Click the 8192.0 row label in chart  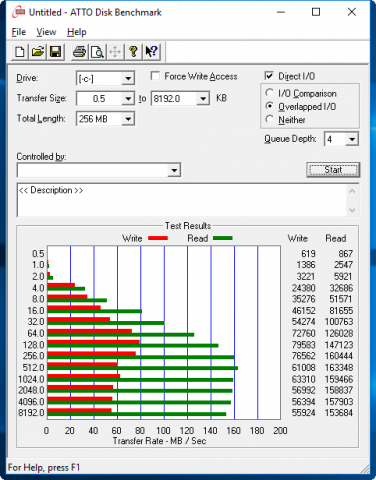coord(31,413)
